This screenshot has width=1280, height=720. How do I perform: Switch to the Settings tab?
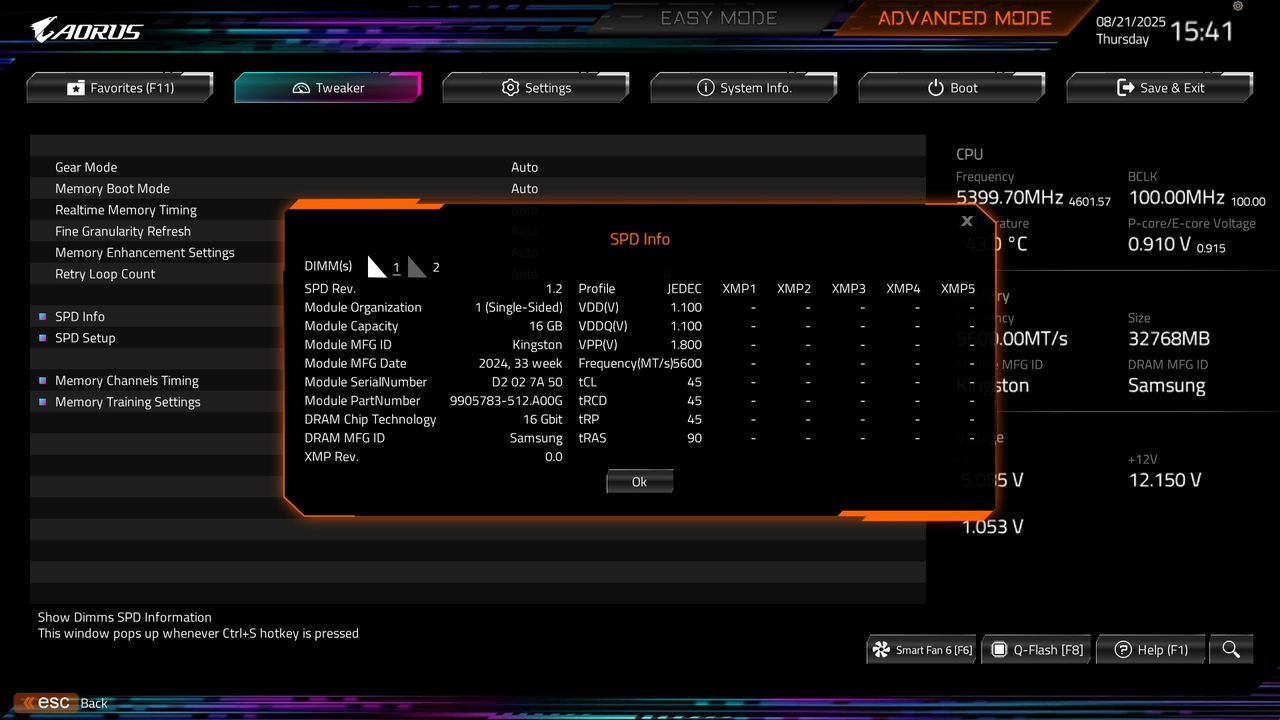[x=535, y=87]
